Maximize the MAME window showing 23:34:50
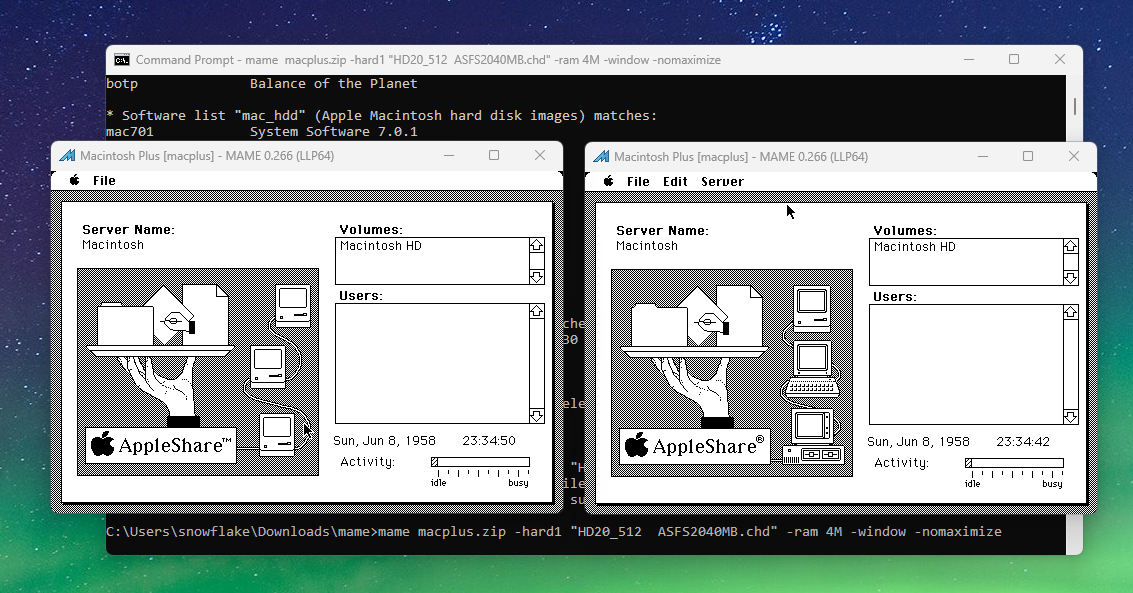This screenshot has width=1133, height=593. coord(494,155)
